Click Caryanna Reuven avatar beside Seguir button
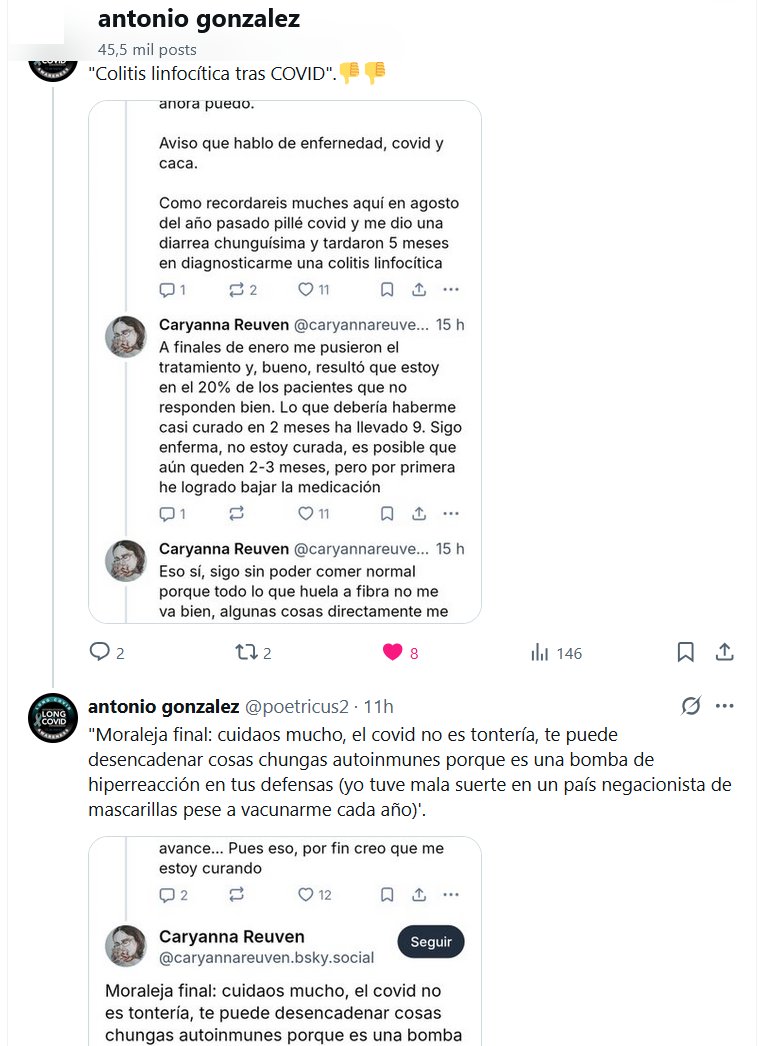Screen dimensions: 762x1046 [x=126, y=946]
